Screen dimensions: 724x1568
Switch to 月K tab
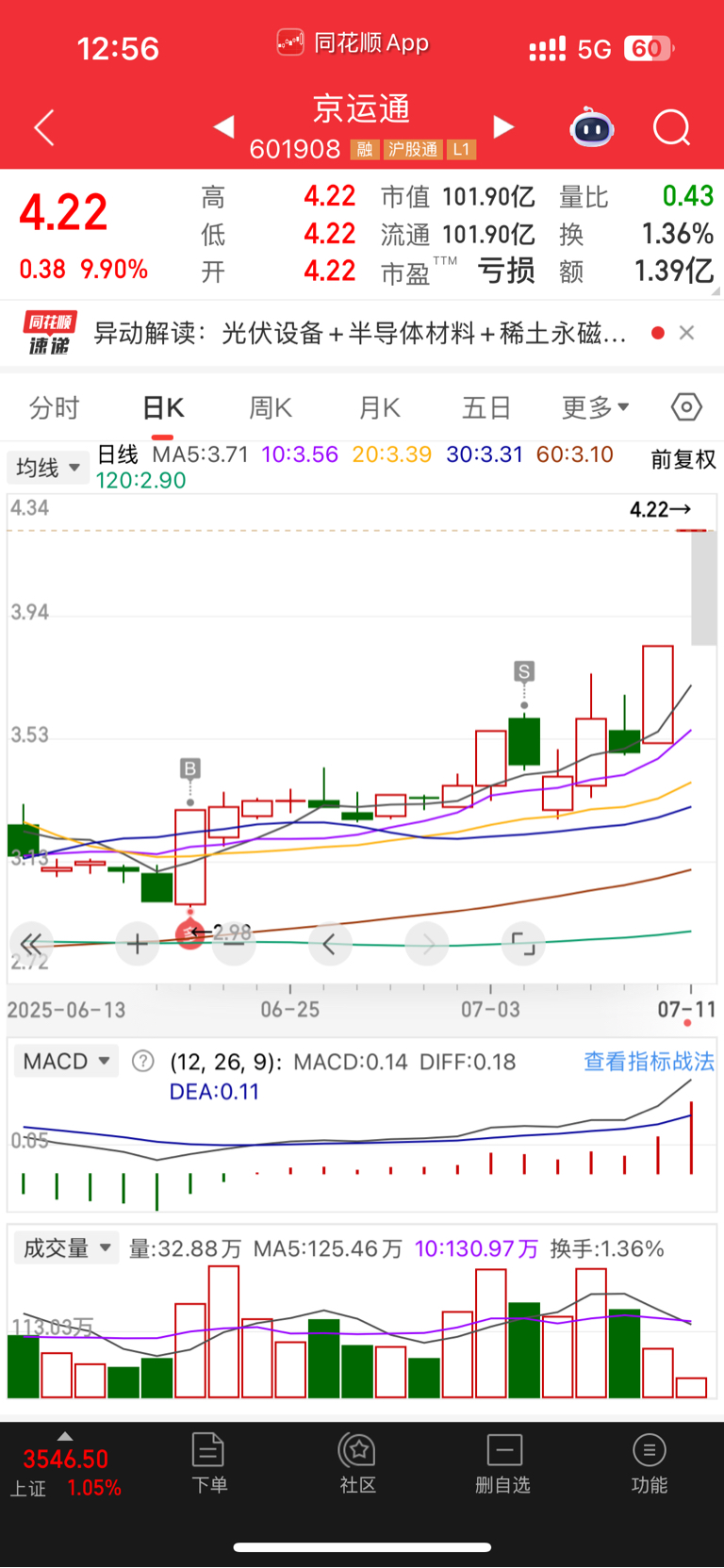[x=380, y=407]
